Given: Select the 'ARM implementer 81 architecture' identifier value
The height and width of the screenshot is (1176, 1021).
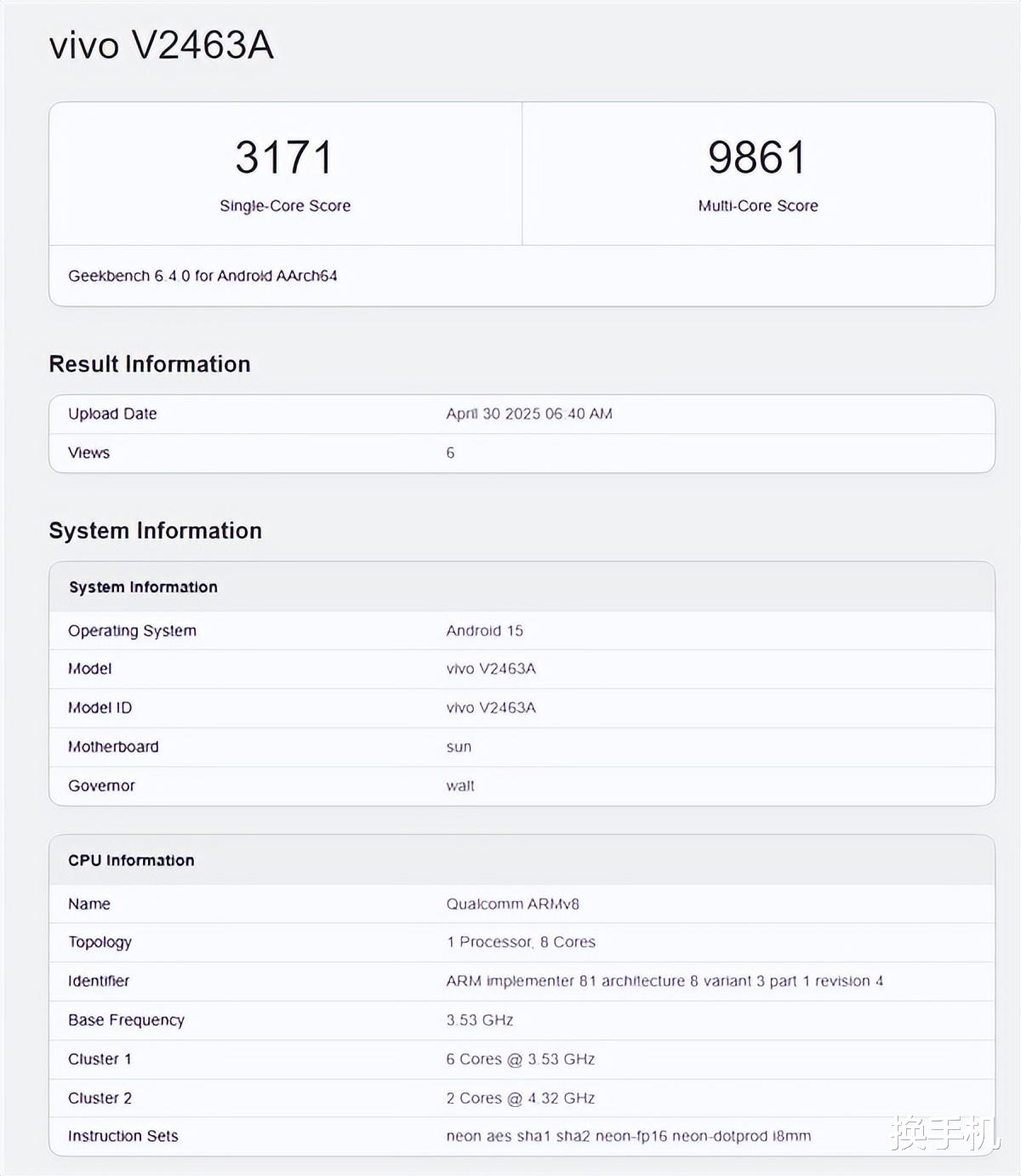Looking at the screenshot, I should 665,981.
